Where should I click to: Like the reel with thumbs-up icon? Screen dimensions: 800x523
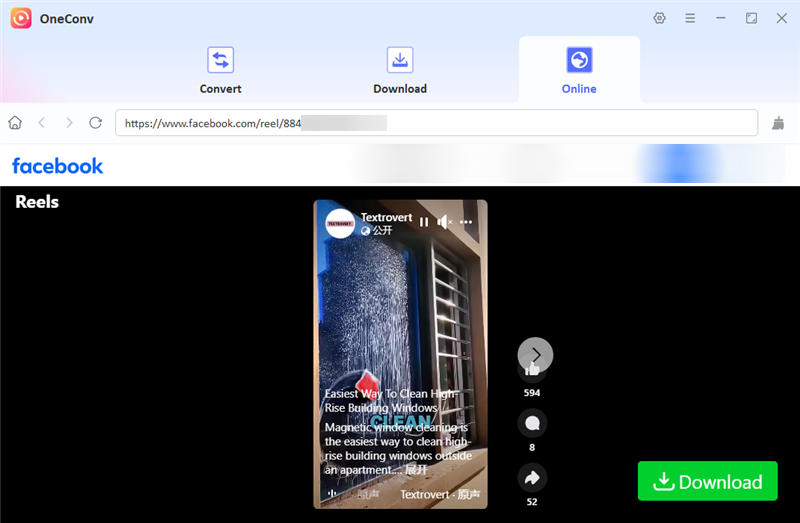point(532,371)
